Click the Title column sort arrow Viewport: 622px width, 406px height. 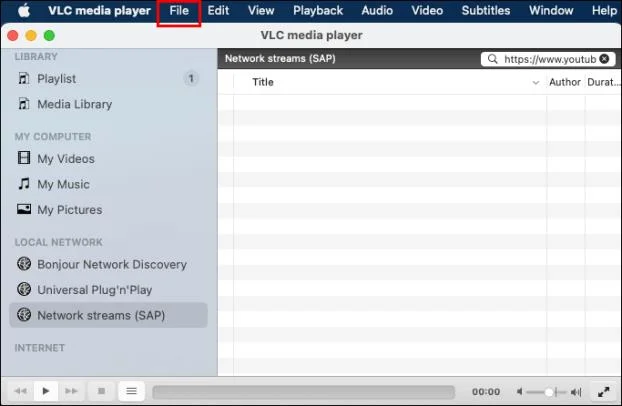click(536, 83)
